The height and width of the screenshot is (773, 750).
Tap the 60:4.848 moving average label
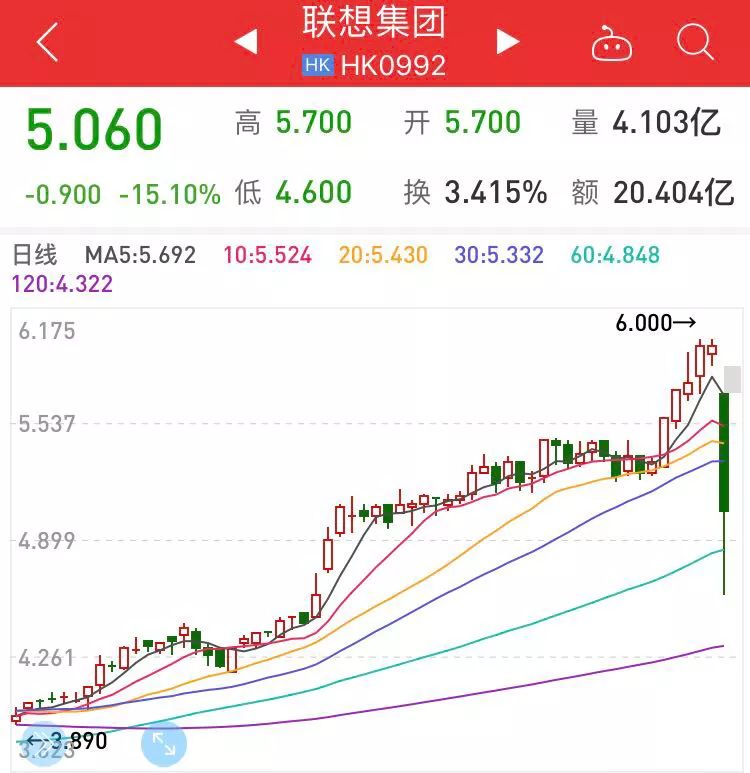(x=615, y=255)
